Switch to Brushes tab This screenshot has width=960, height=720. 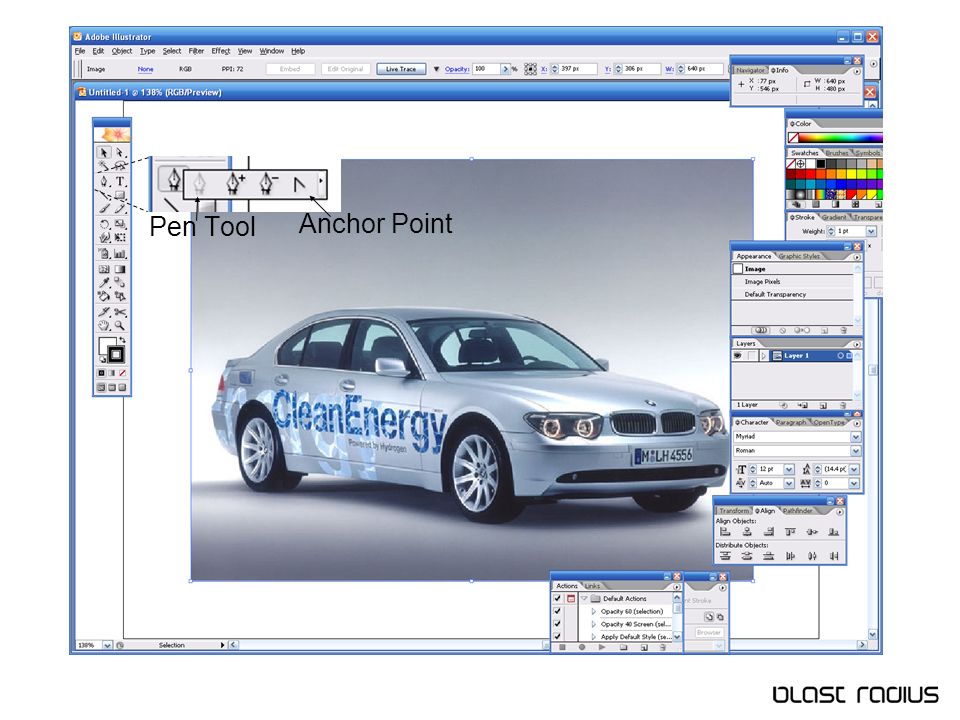click(x=836, y=153)
